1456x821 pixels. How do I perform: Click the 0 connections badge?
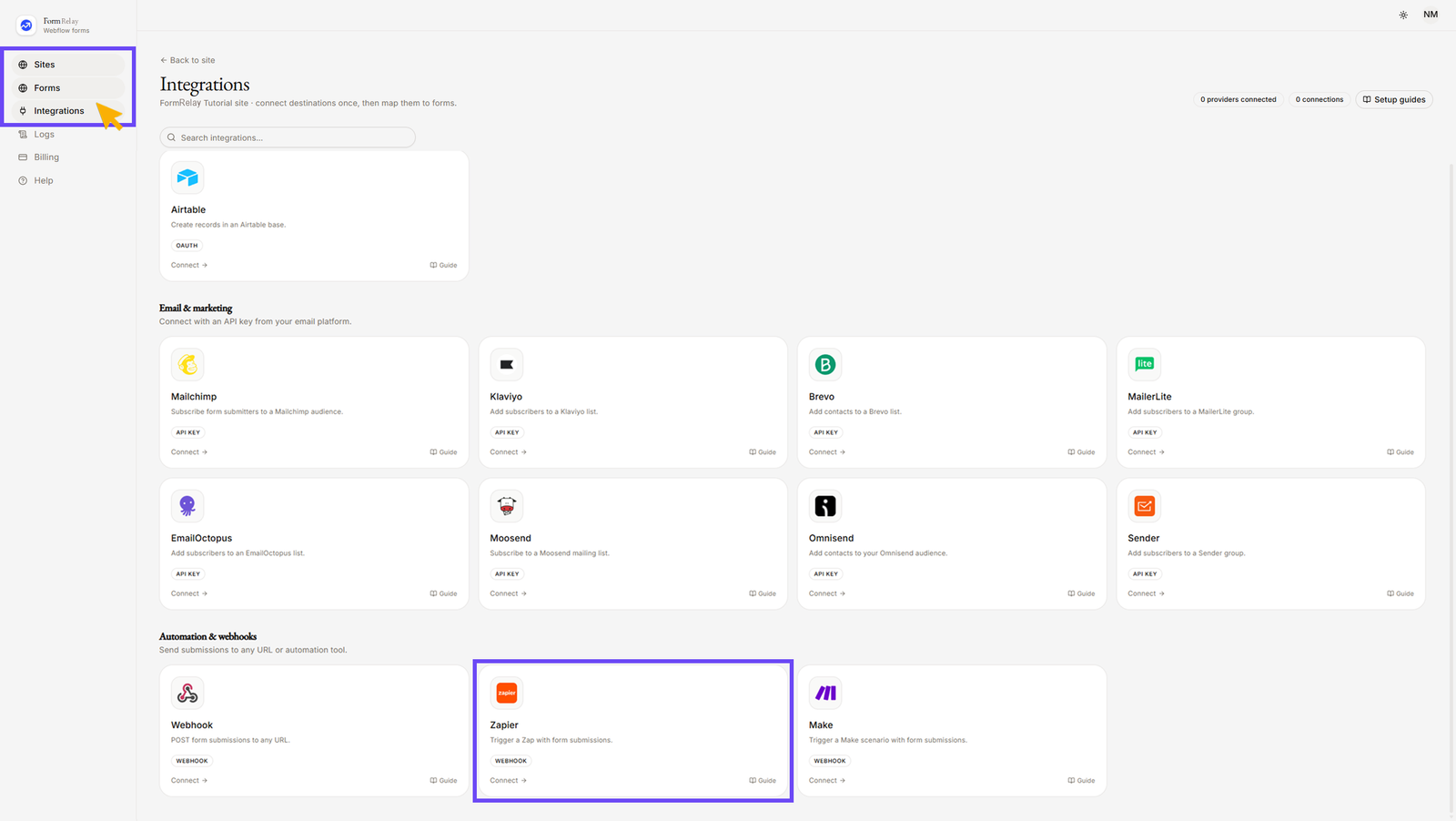pos(1319,99)
